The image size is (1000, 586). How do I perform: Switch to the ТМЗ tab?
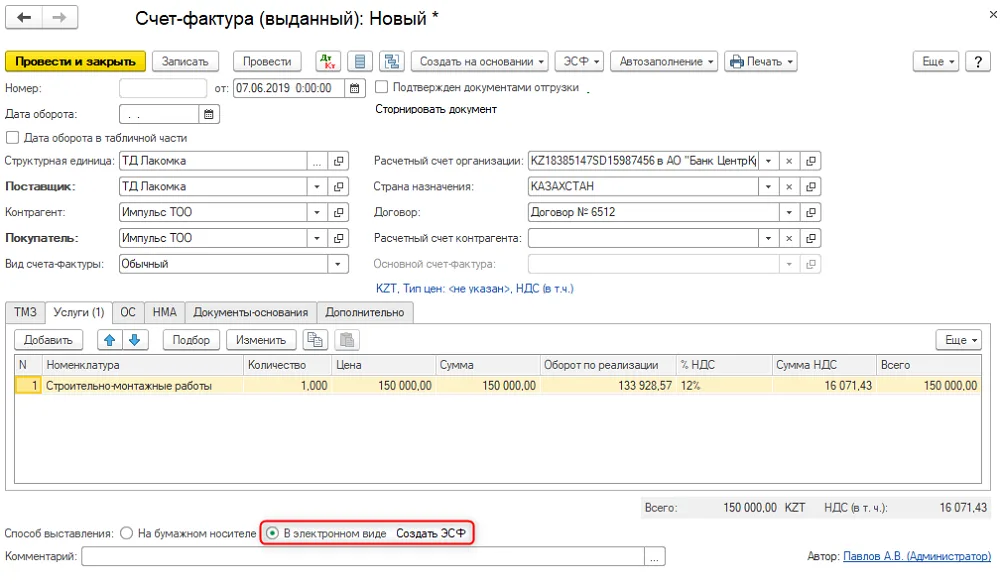pos(26,312)
